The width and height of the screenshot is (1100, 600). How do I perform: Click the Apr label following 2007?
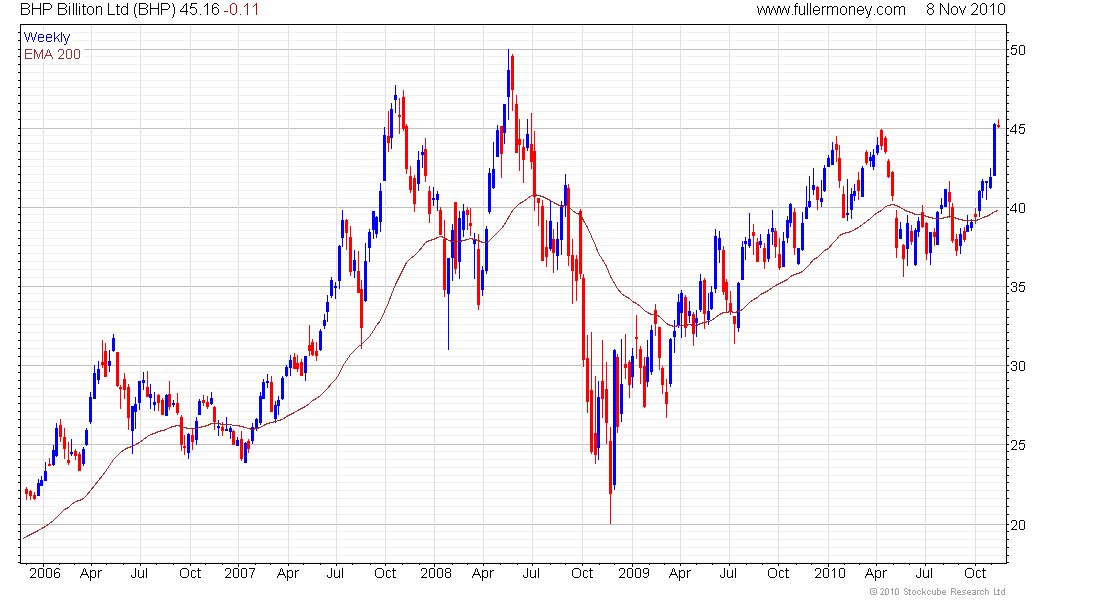(288, 574)
